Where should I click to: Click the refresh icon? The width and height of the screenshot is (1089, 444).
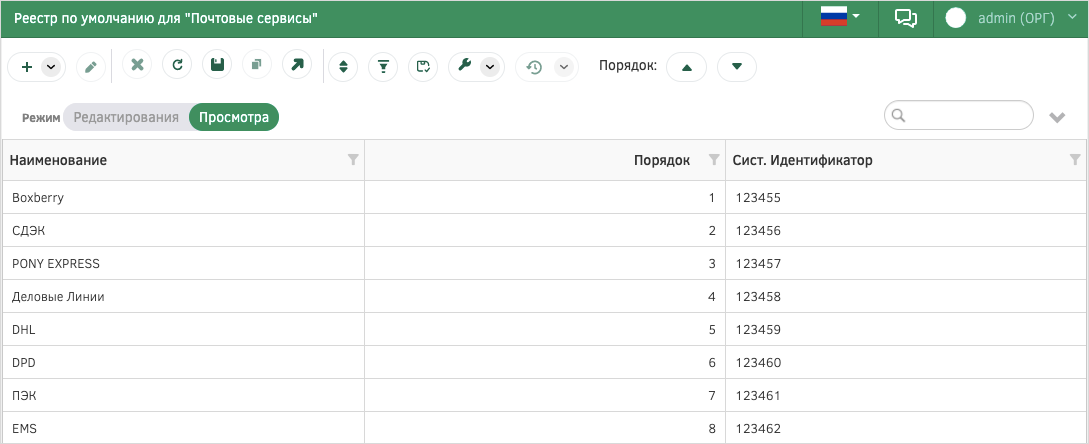[177, 65]
